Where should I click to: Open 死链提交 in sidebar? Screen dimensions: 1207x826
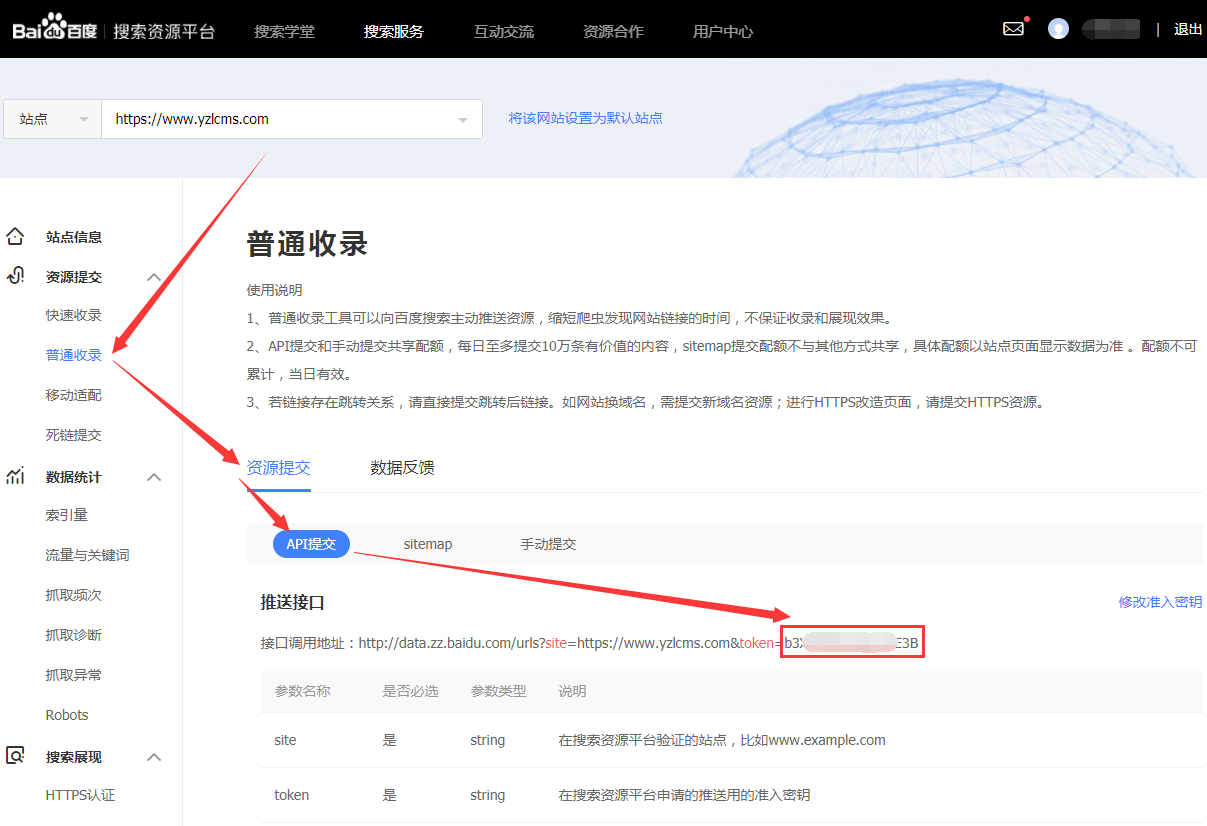coord(74,435)
